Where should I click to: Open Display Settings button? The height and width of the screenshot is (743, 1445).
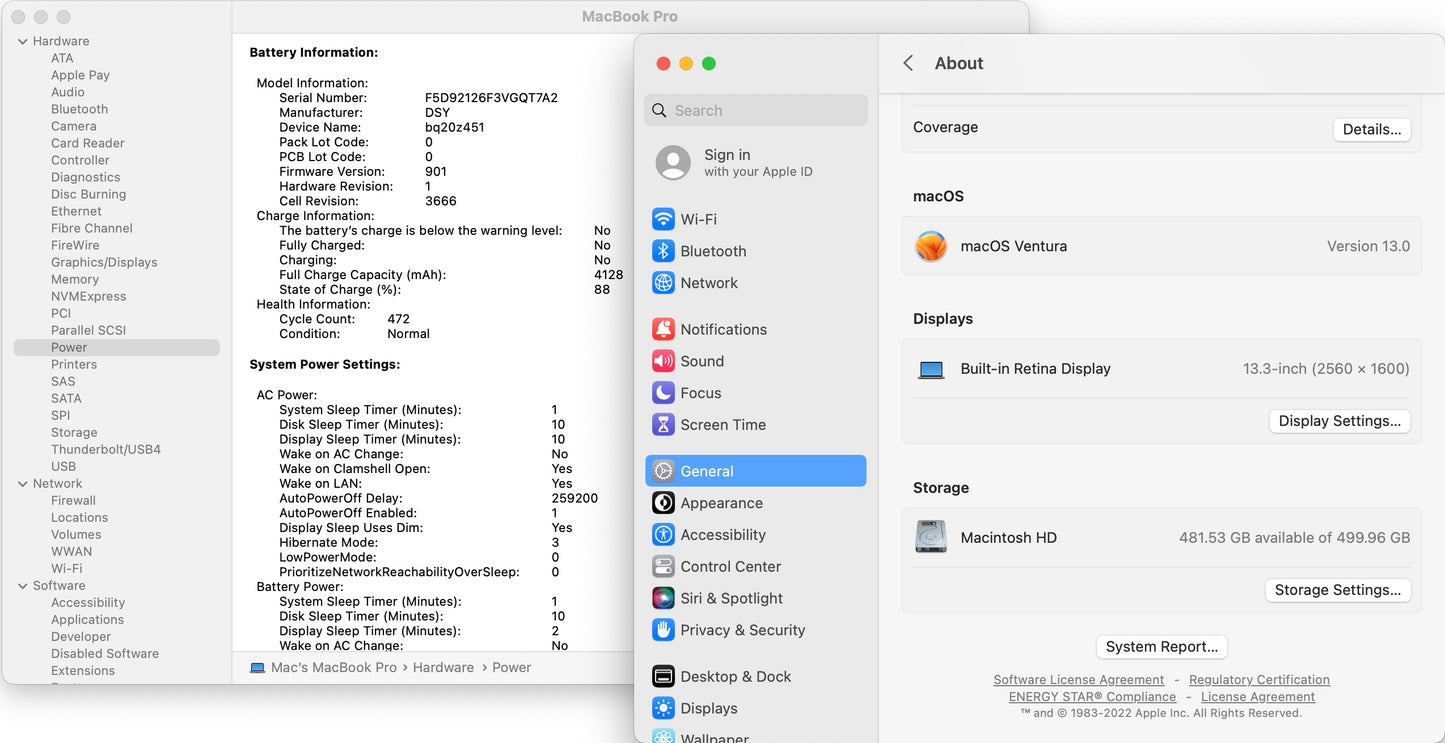pyautogui.click(x=1339, y=421)
